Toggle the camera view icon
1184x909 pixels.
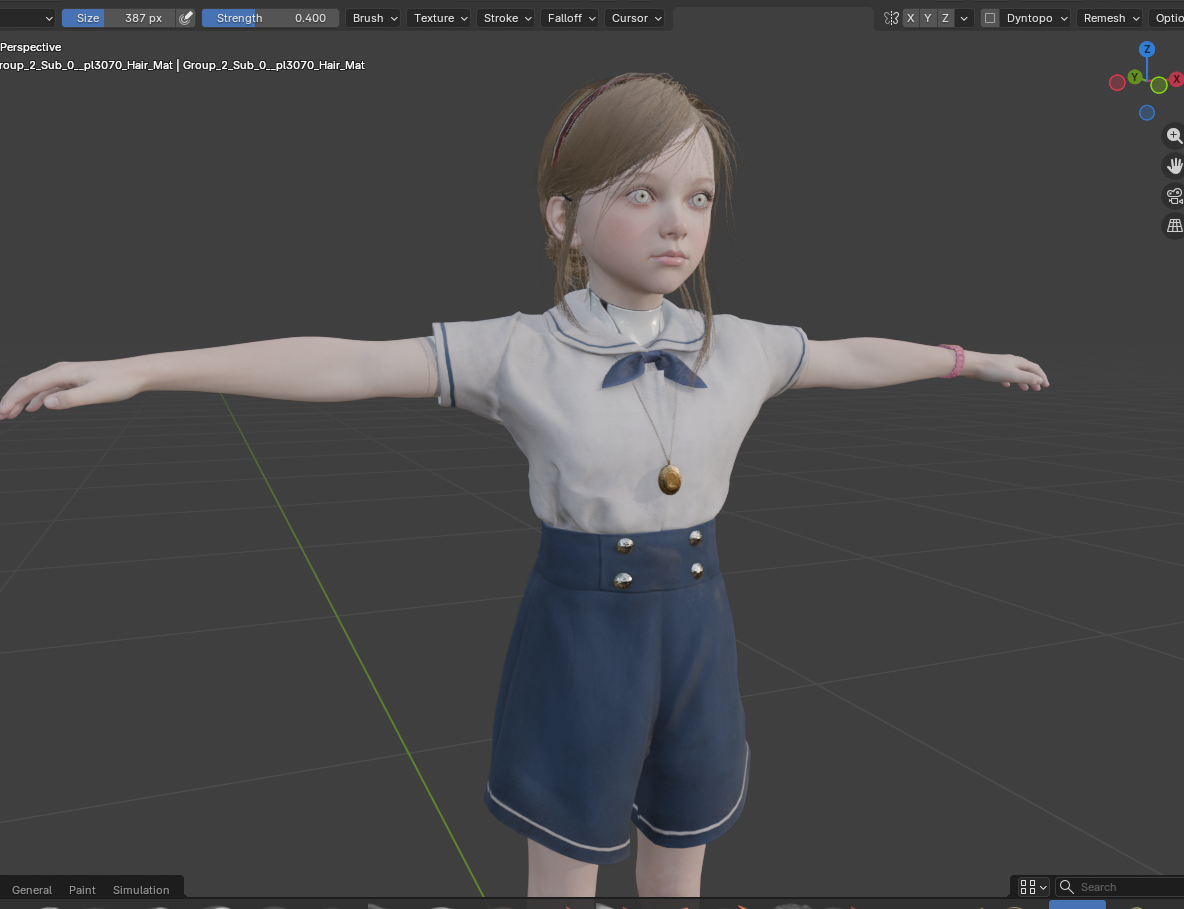click(1173, 196)
